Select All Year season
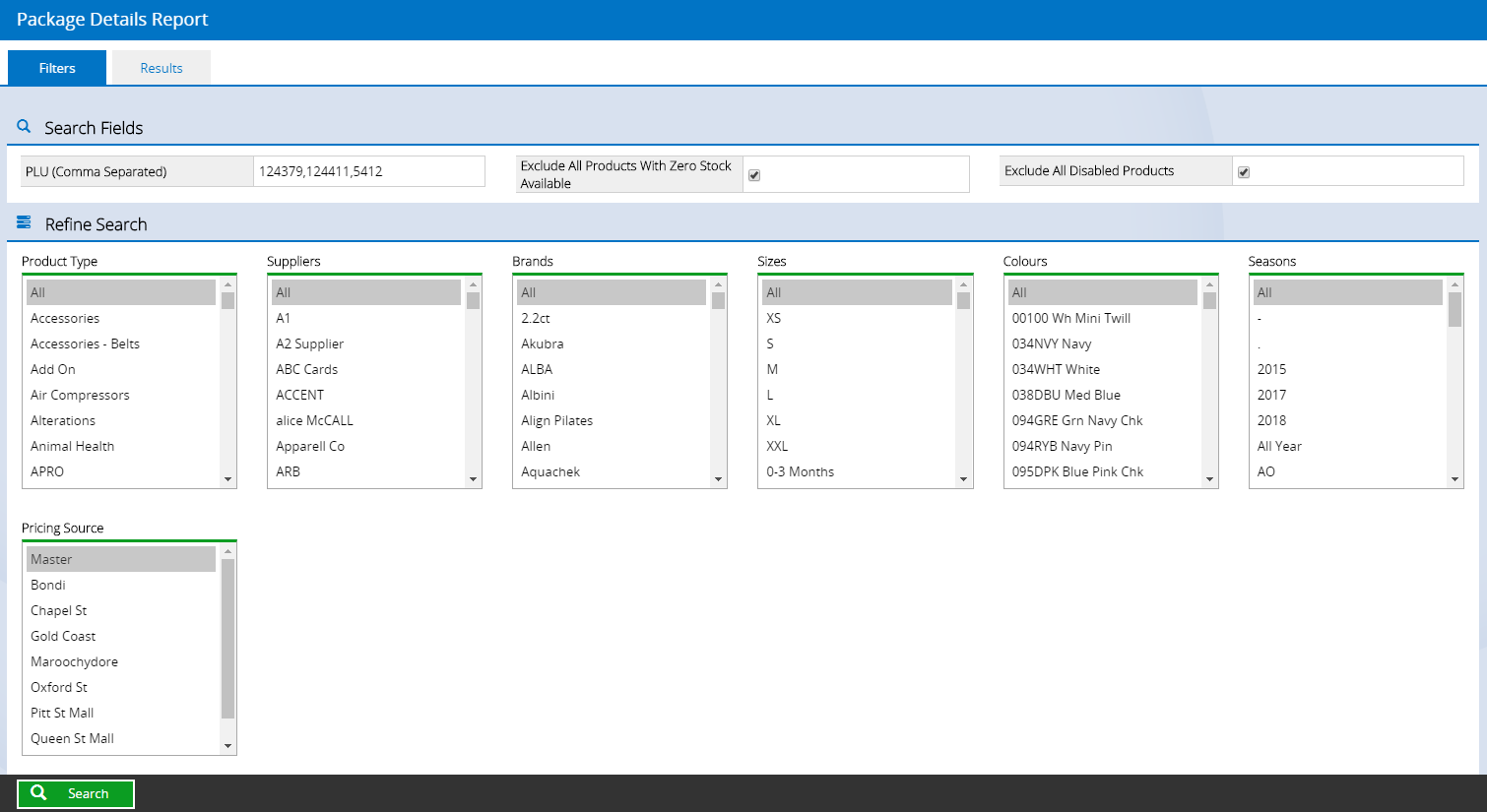The width and height of the screenshot is (1487, 812). (x=1348, y=446)
